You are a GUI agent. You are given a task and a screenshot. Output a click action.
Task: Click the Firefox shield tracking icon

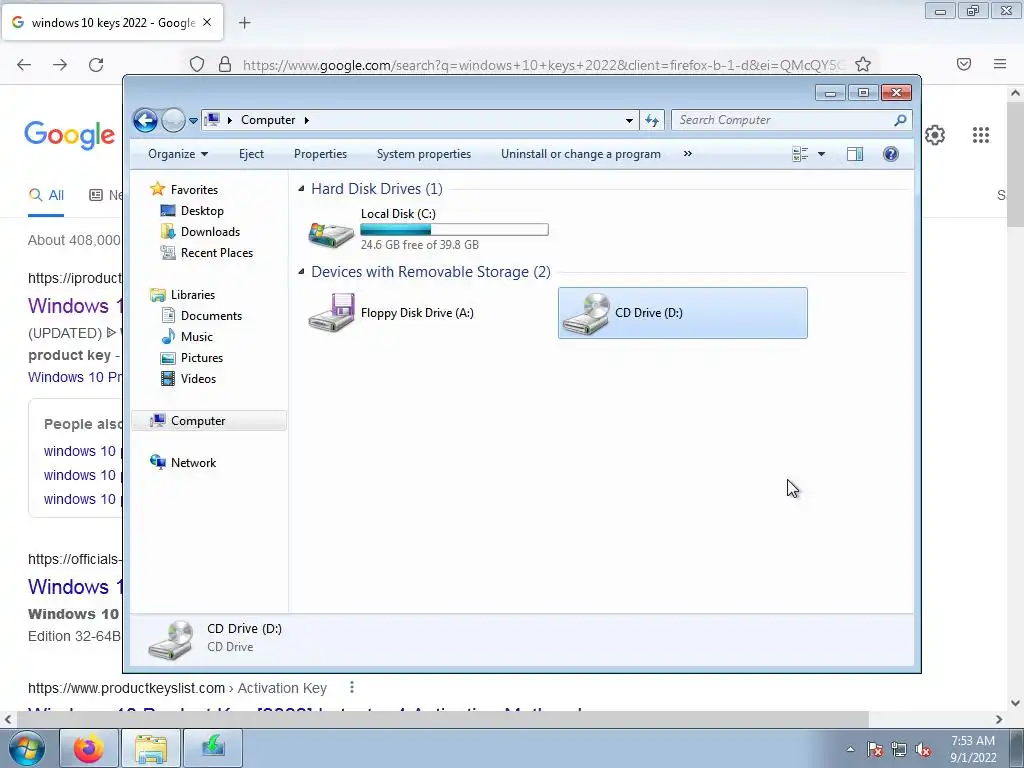pos(197,64)
